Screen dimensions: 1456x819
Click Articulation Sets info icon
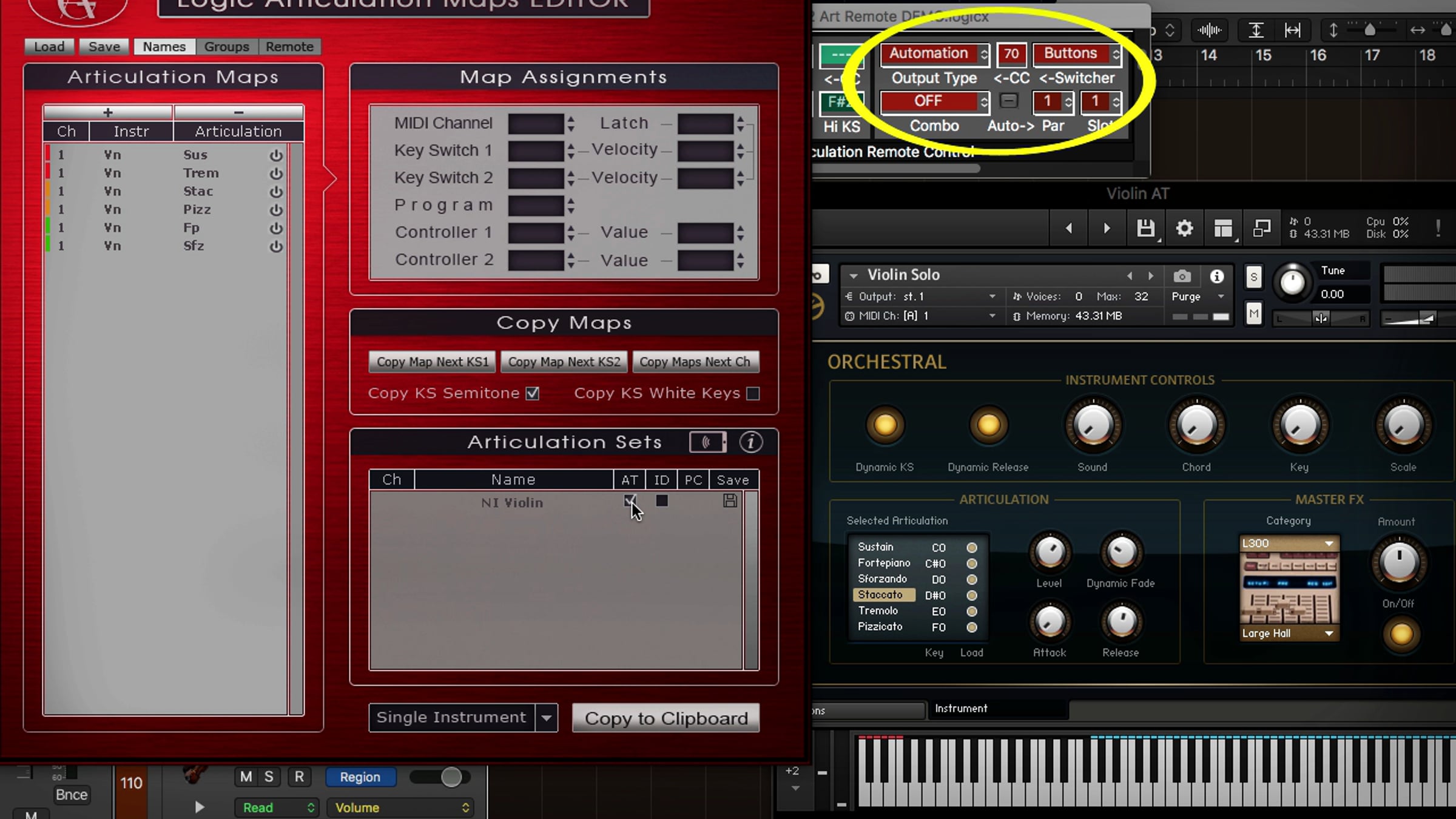[751, 442]
